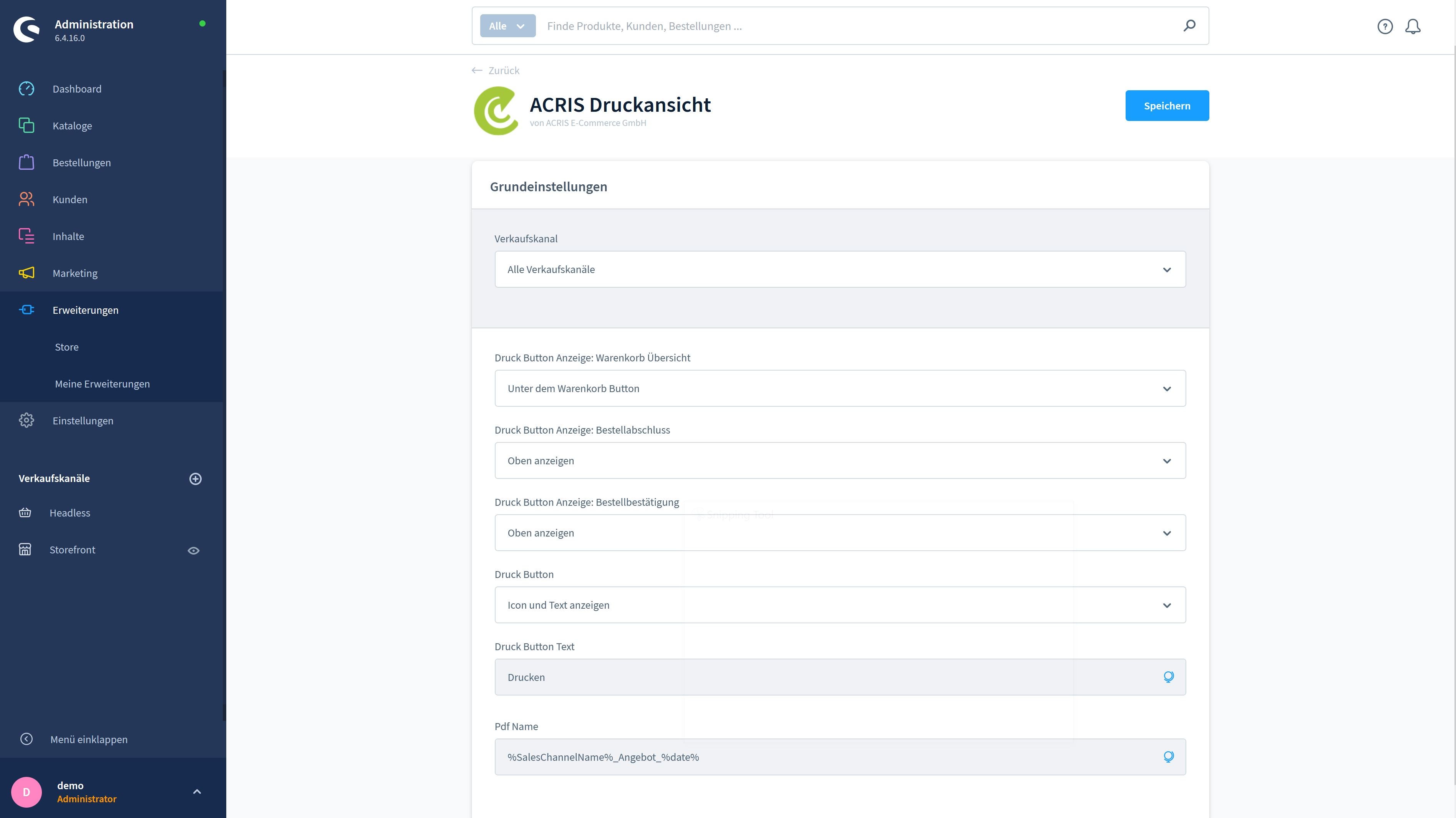Click the Einstellungen gear icon

click(x=26, y=420)
